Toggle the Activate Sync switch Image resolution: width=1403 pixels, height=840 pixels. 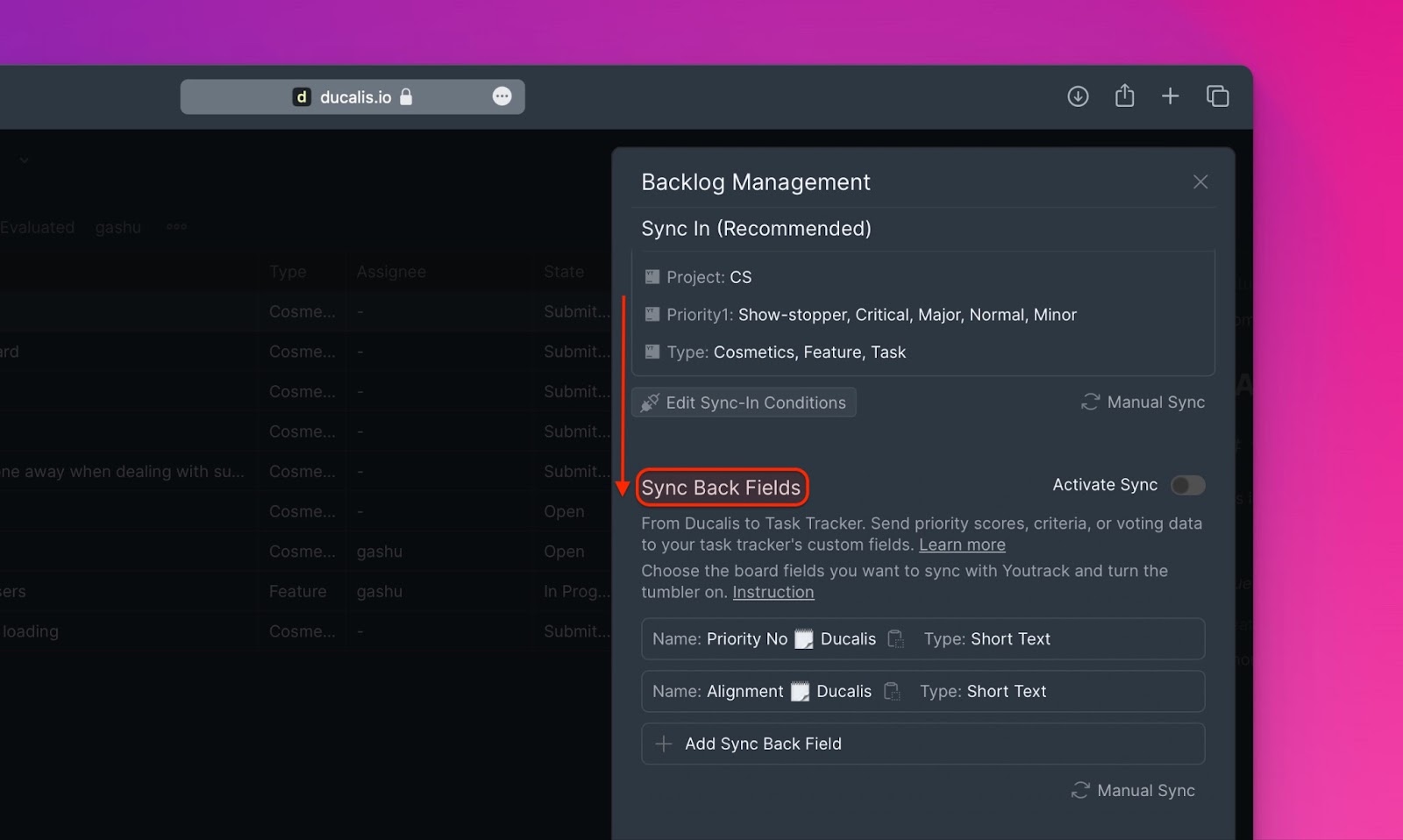click(1188, 485)
